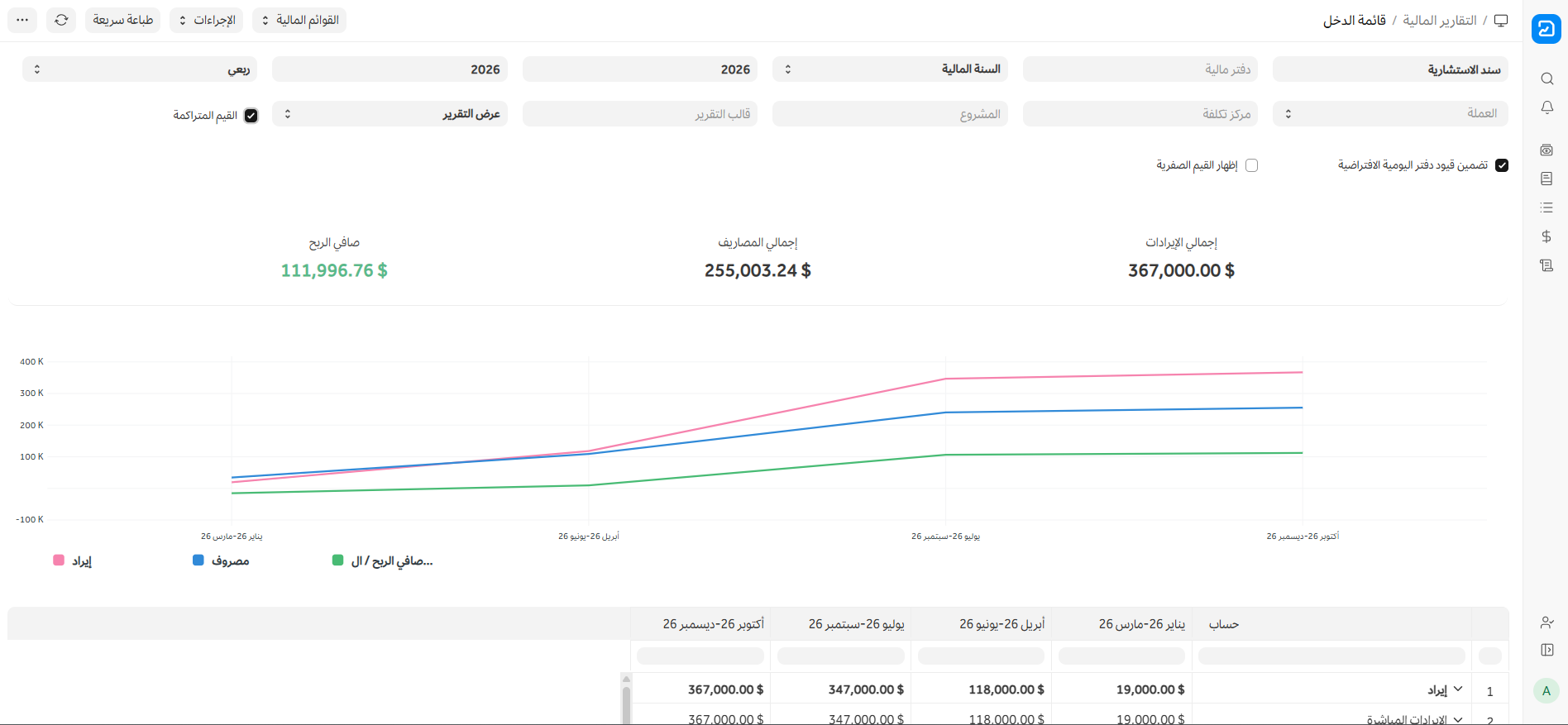1568x725 pixels.
Task: Open the three-dots more options menu
Action: pyautogui.click(x=22, y=20)
